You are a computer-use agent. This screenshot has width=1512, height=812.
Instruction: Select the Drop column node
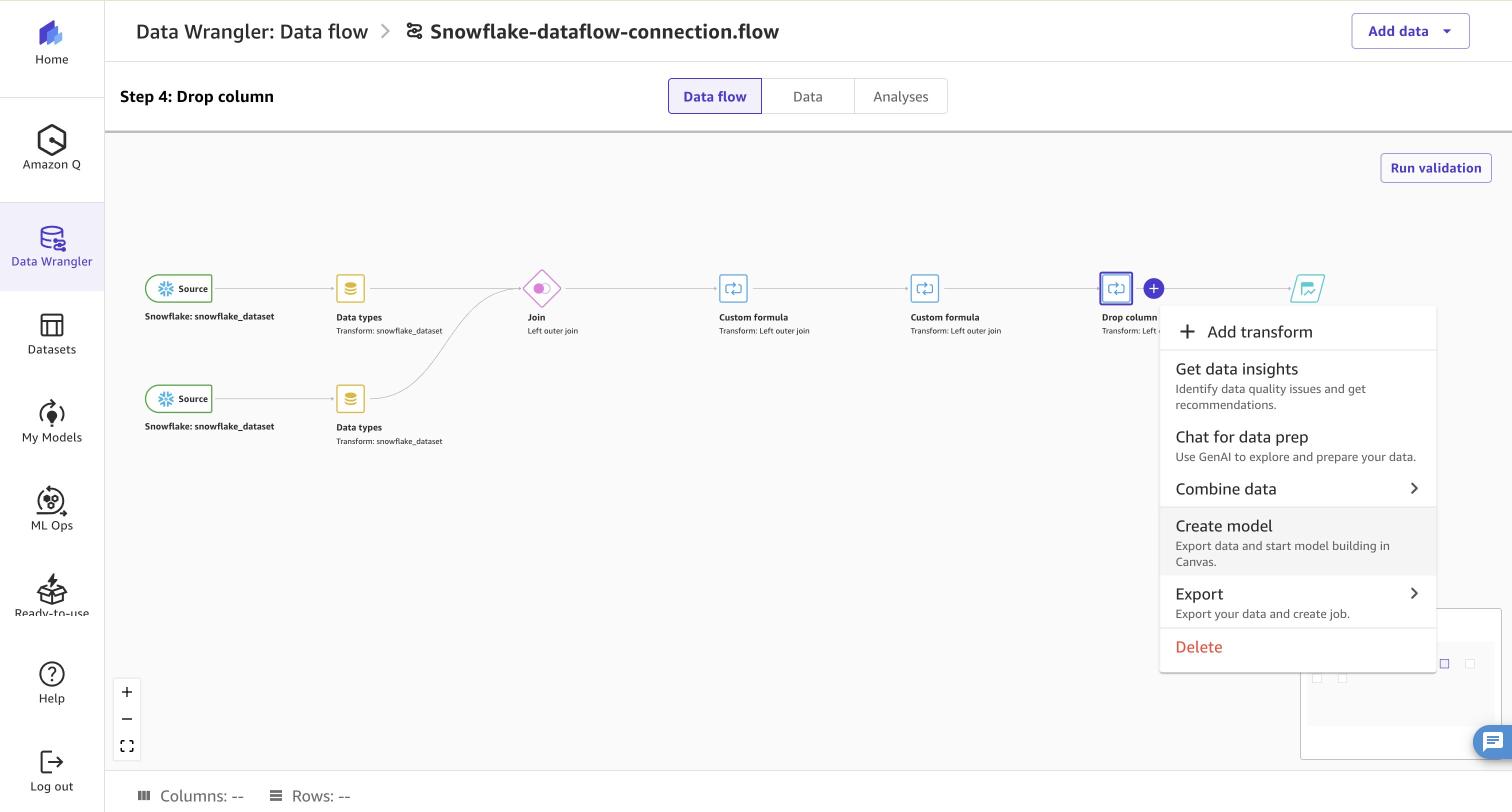coord(1116,288)
